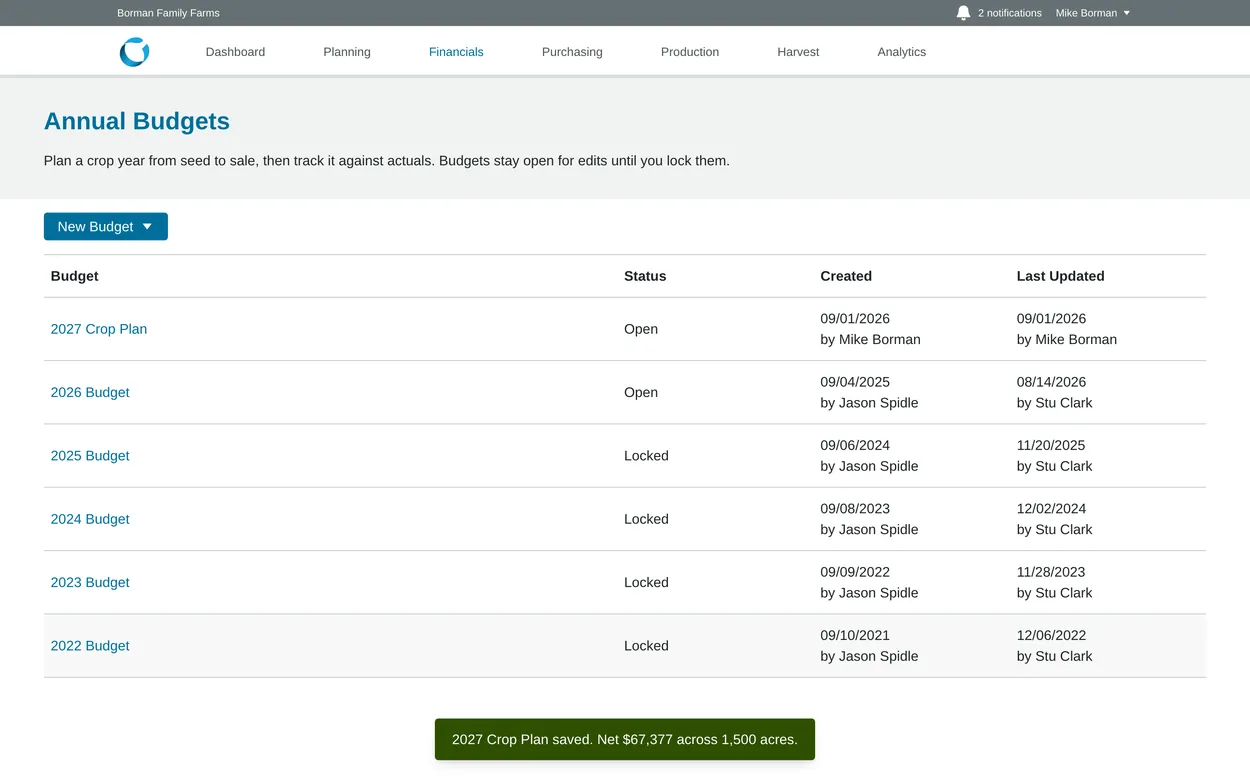
Task: Click the 2027 Crop Plan saved toast
Action: coord(625,740)
